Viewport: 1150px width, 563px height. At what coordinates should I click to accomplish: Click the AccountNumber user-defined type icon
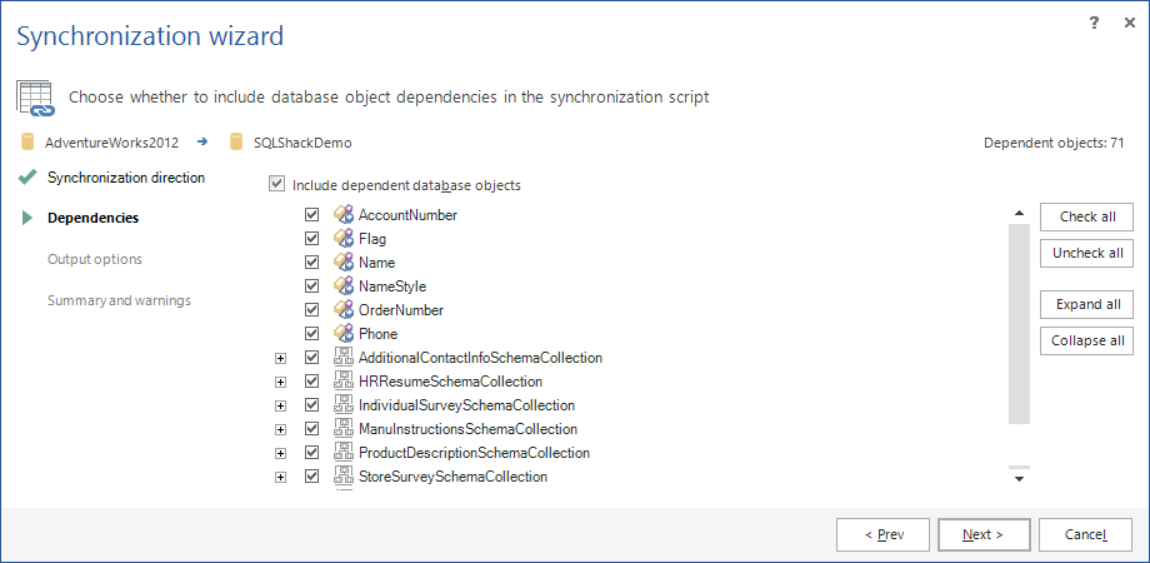pyautogui.click(x=344, y=215)
